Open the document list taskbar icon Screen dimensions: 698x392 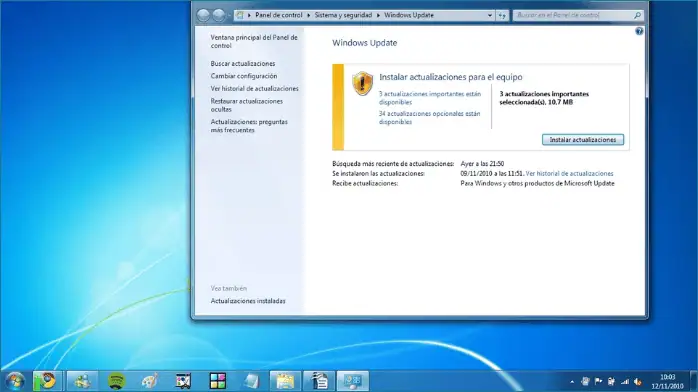click(x=319, y=381)
